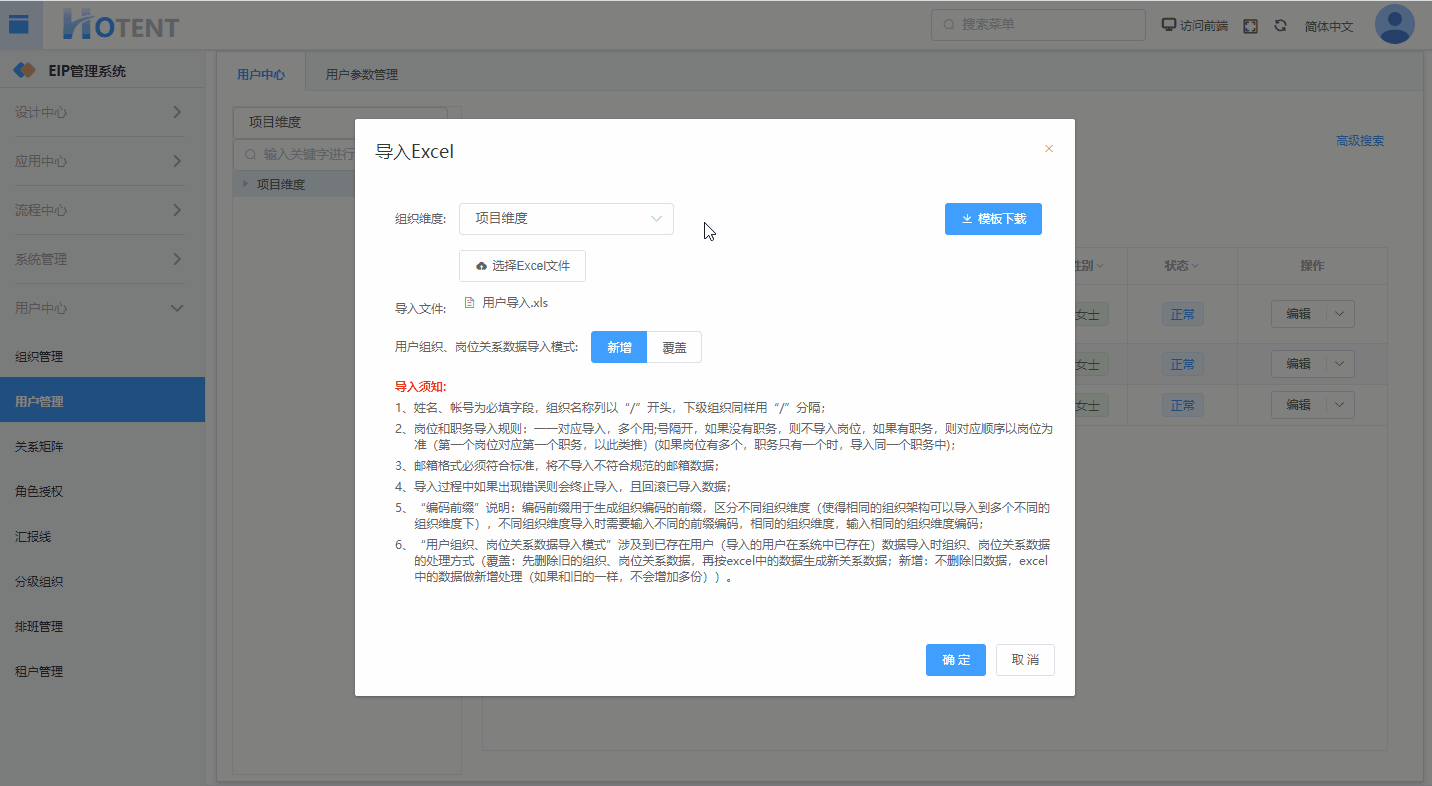Click the sidebar collapse icon at top-left
The image size is (1432, 786).
click(19, 24)
